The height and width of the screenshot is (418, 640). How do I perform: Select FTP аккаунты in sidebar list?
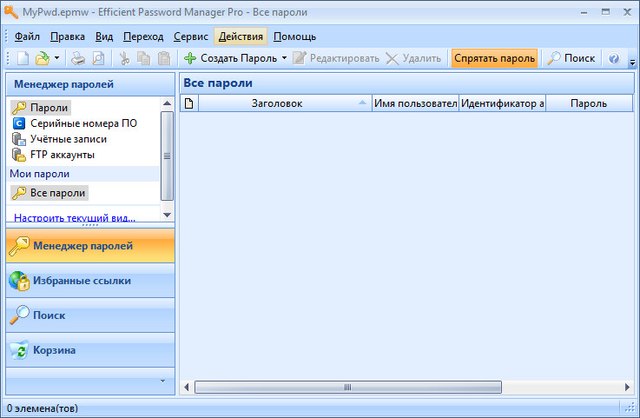pyautogui.click(x=62, y=155)
